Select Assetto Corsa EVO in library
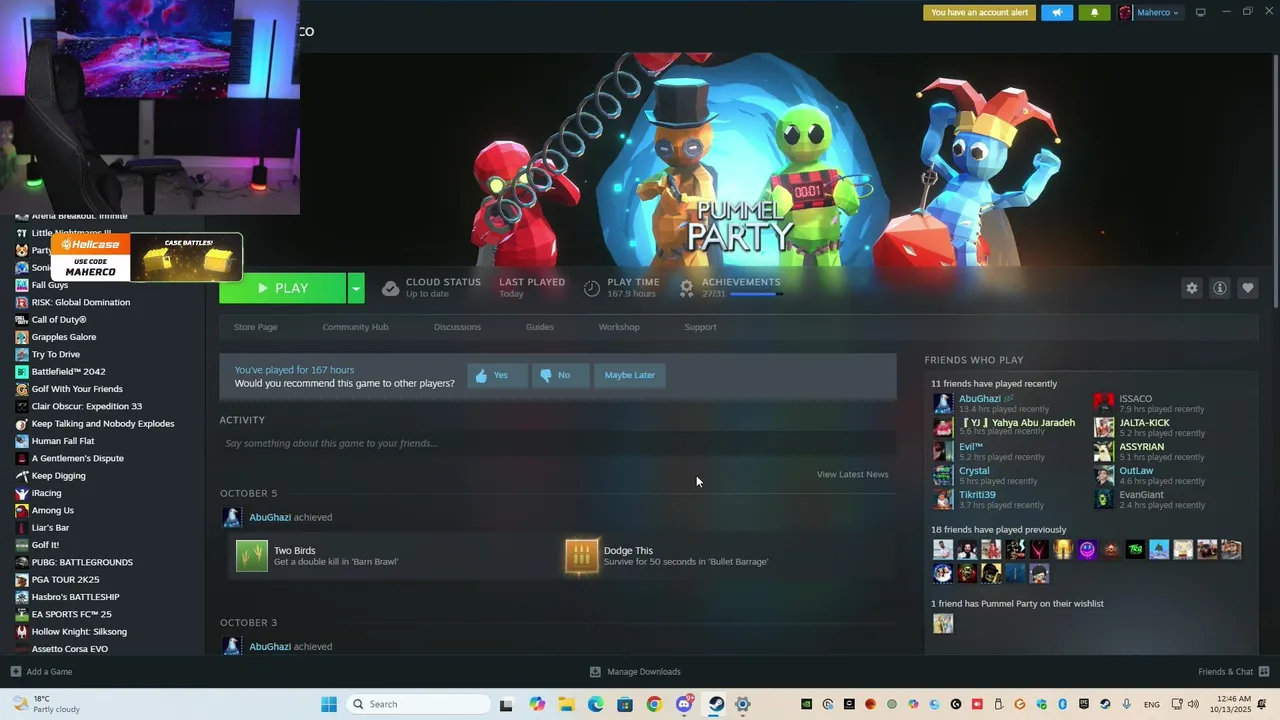The image size is (1280, 720). (70, 649)
